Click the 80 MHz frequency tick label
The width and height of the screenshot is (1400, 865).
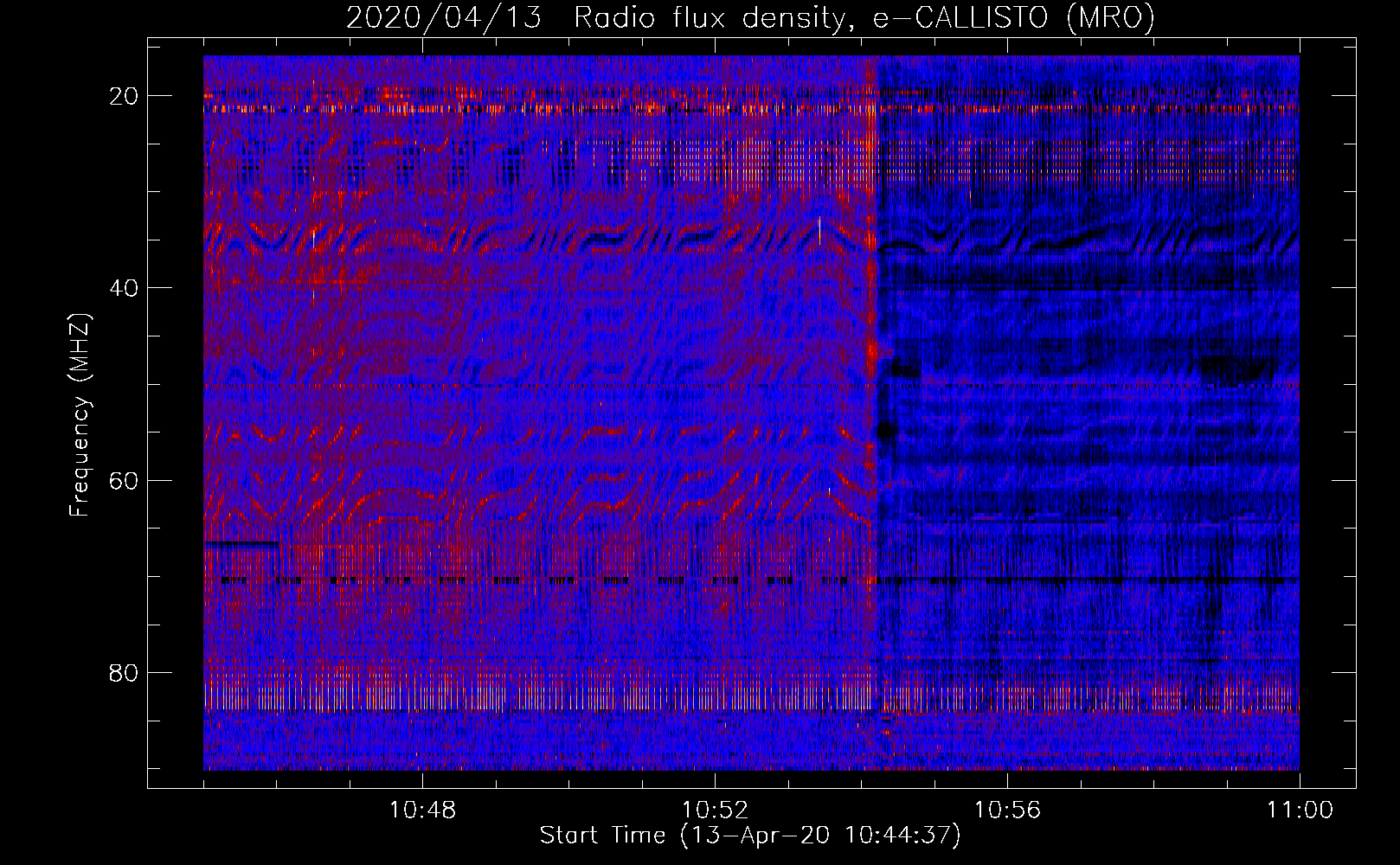(x=125, y=672)
